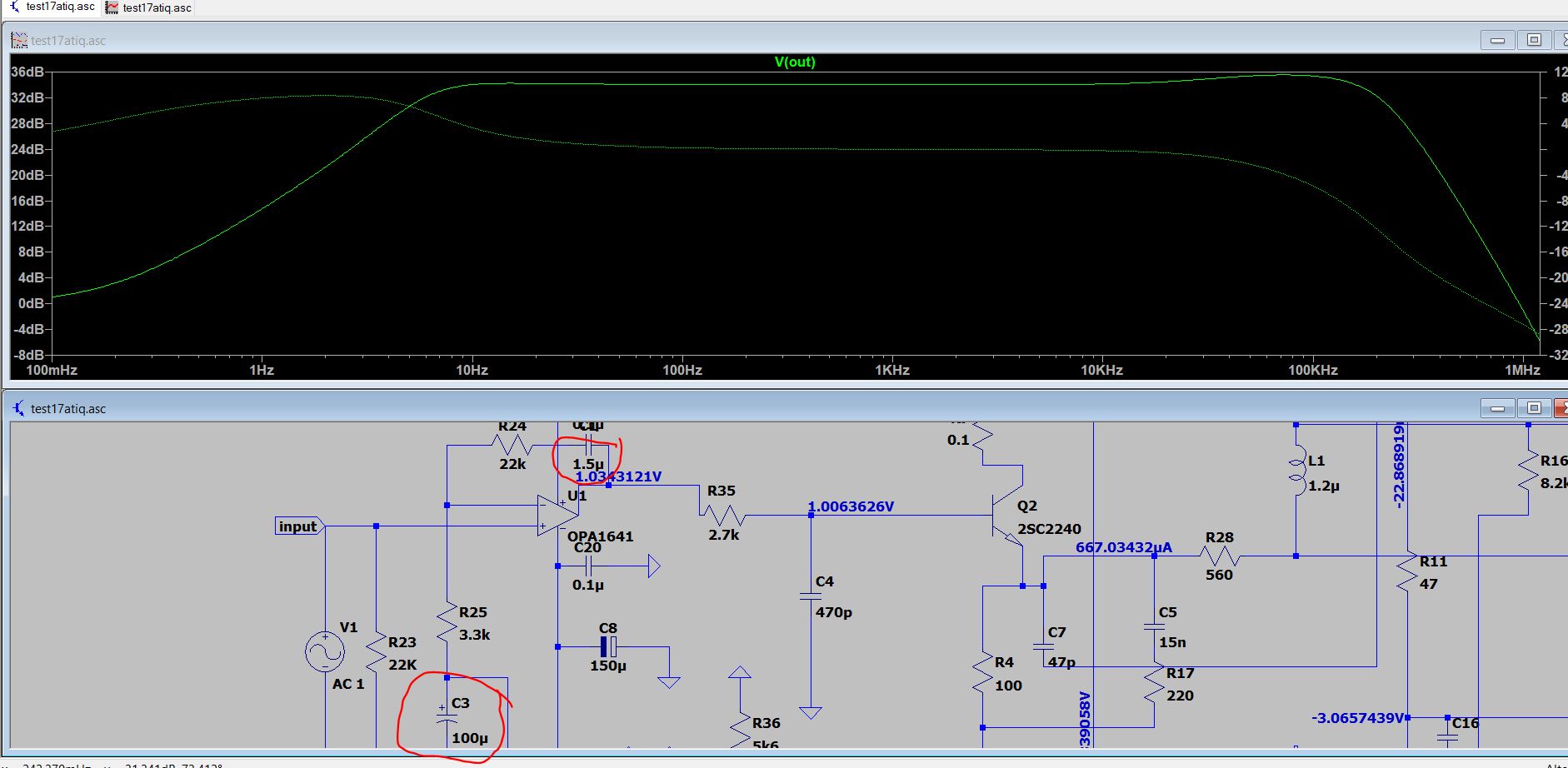Screen dimensions: 1568x768
Task: Click the 2.7k value of R35
Action: tap(724, 535)
